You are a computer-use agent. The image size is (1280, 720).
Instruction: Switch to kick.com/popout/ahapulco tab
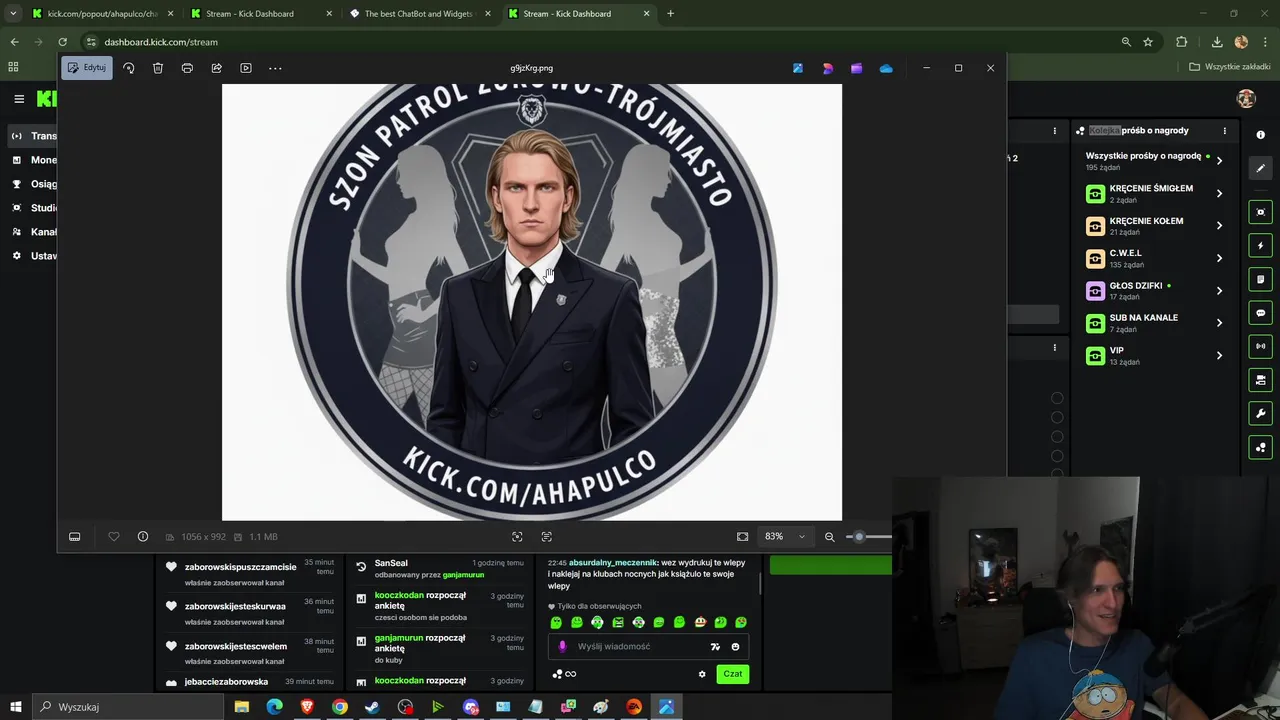pos(102,14)
